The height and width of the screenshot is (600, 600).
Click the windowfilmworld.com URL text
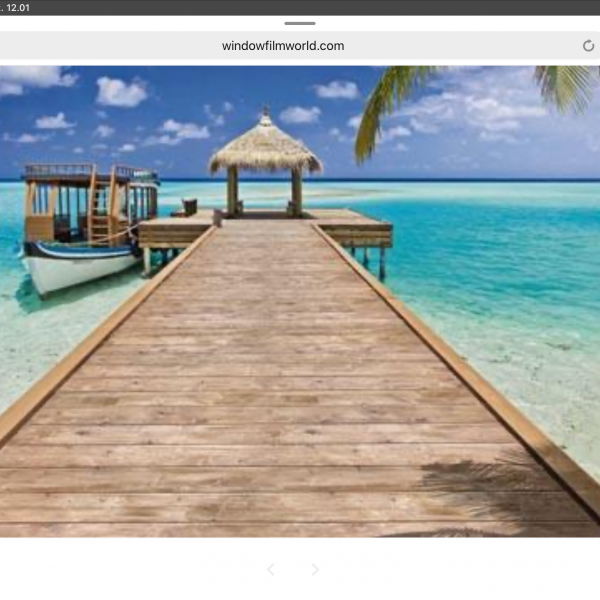pos(283,46)
